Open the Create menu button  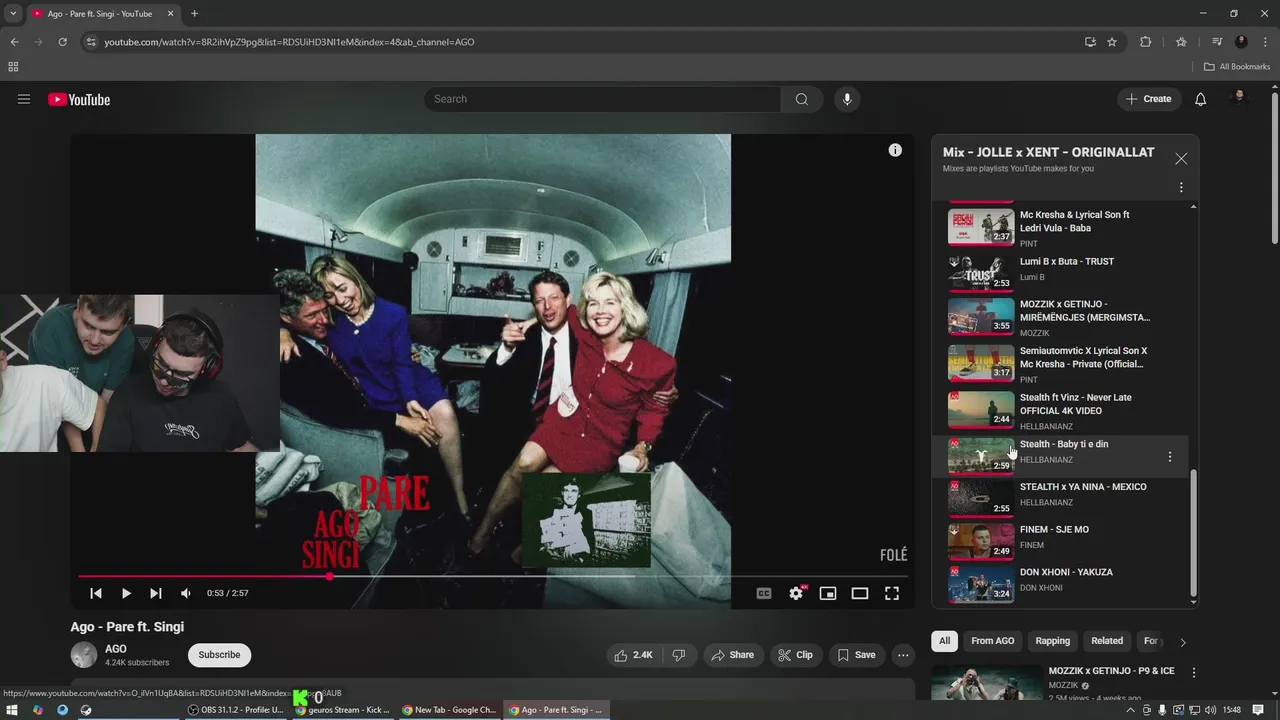(x=1148, y=99)
